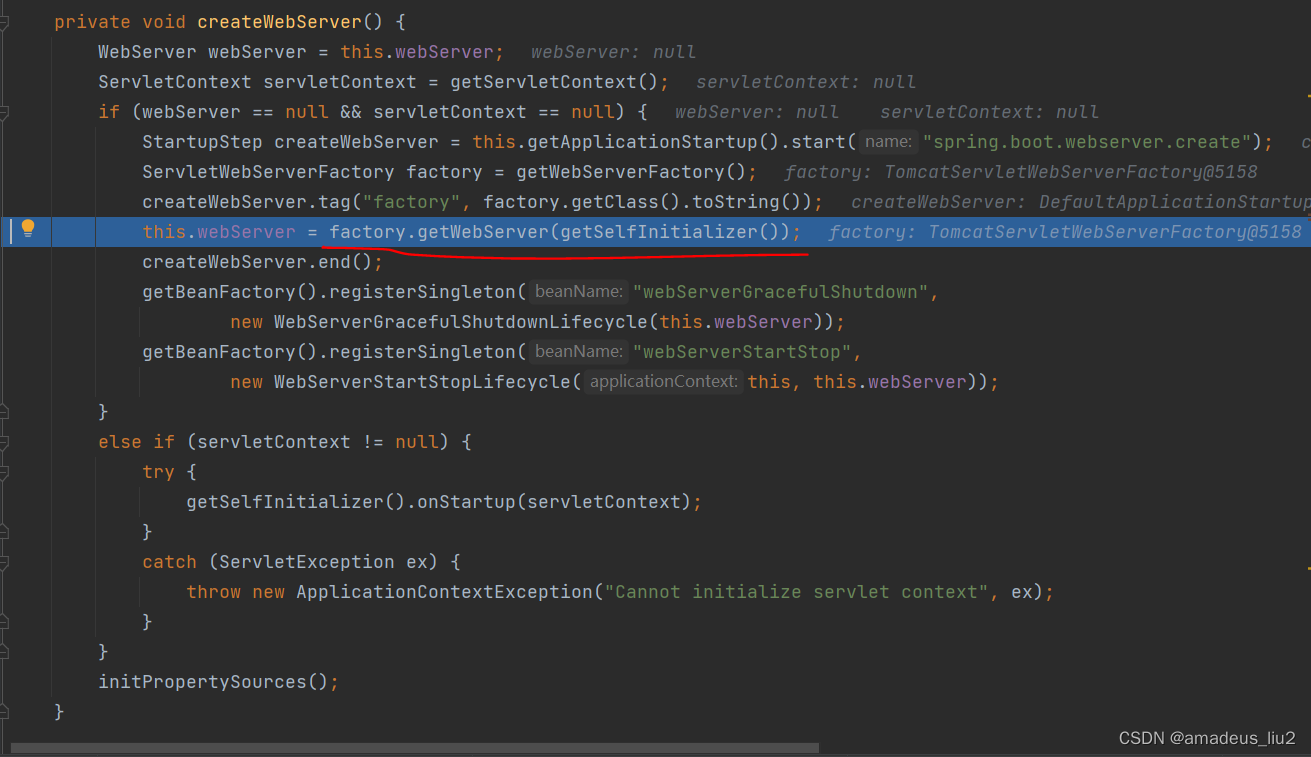Click 'getSelfInitializer()' inside the try block
The width and height of the screenshot is (1311, 757).
[296, 502]
